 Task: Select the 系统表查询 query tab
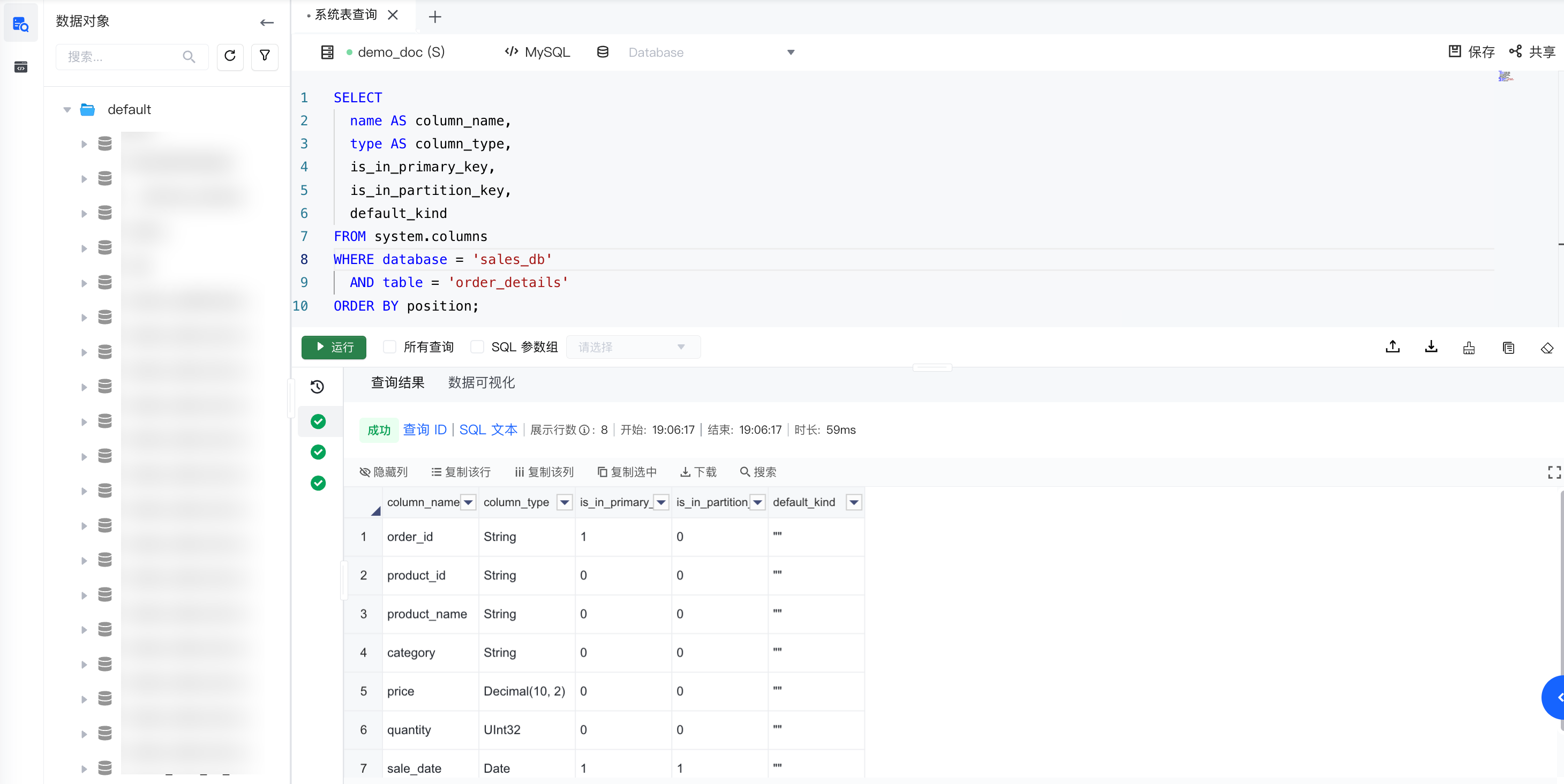pyautogui.click(x=346, y=15)
